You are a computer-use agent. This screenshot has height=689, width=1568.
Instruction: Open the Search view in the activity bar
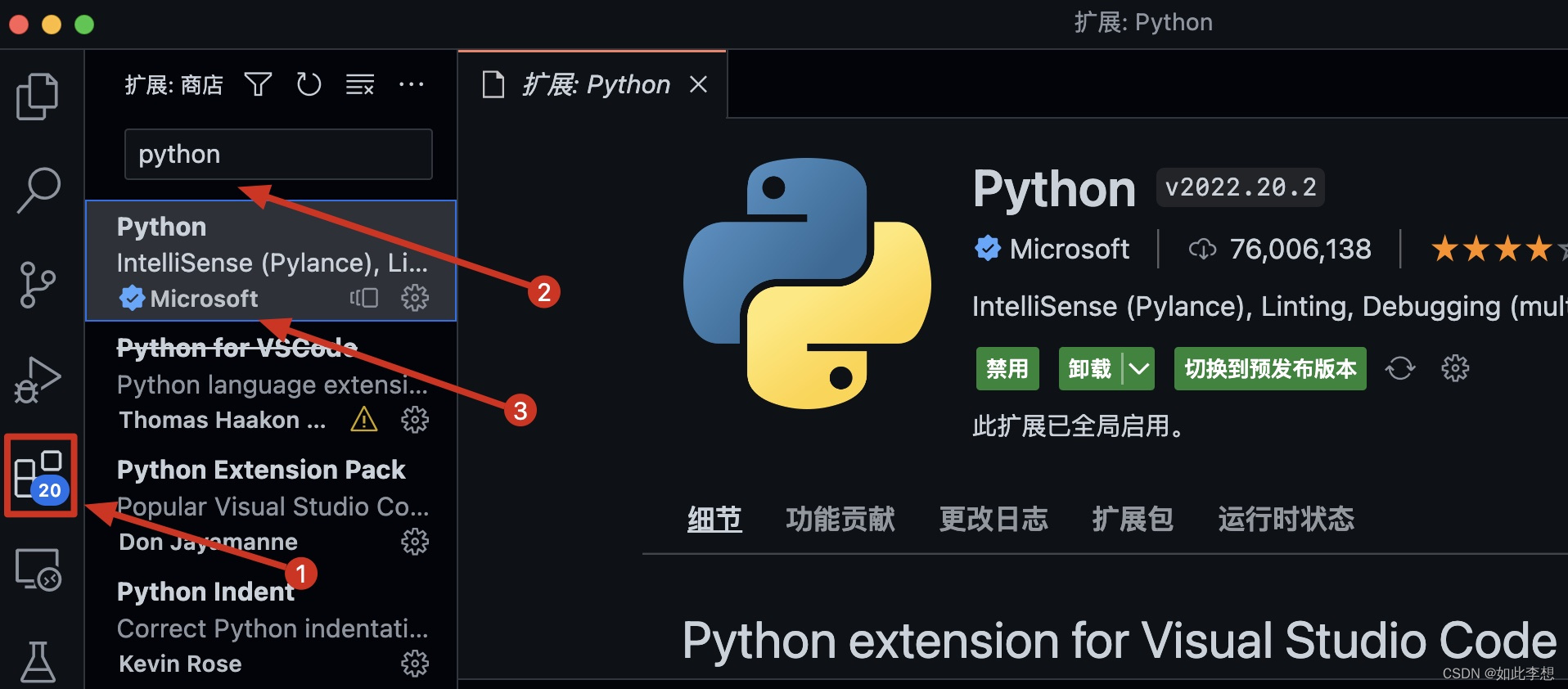coord(38,190)
